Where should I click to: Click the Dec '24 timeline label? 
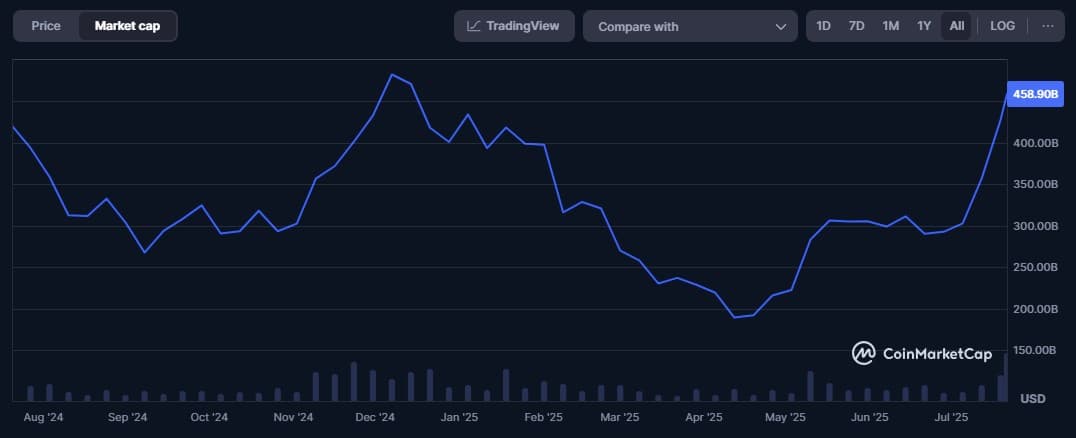[375, 417]
